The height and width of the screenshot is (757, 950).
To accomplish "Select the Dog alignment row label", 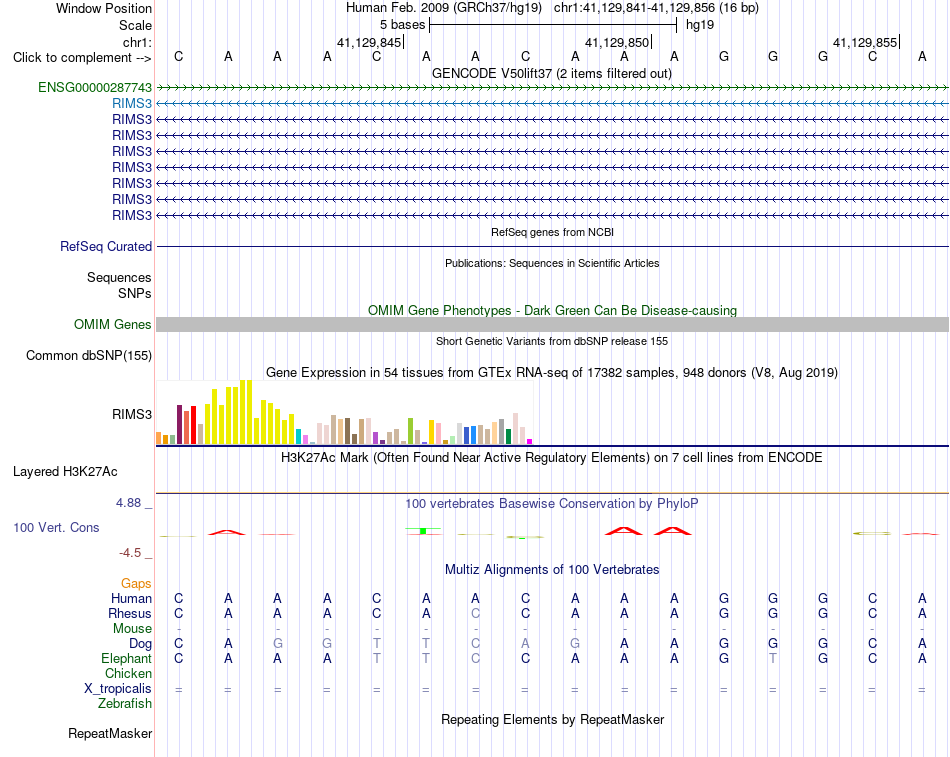I will [x=141, y=644].
